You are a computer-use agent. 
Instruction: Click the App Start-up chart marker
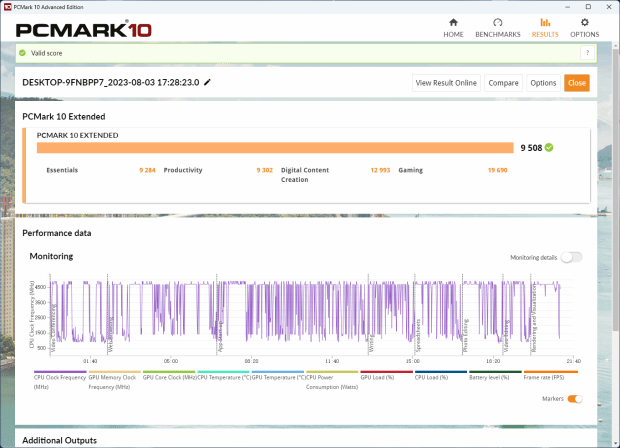coord(220,335)
